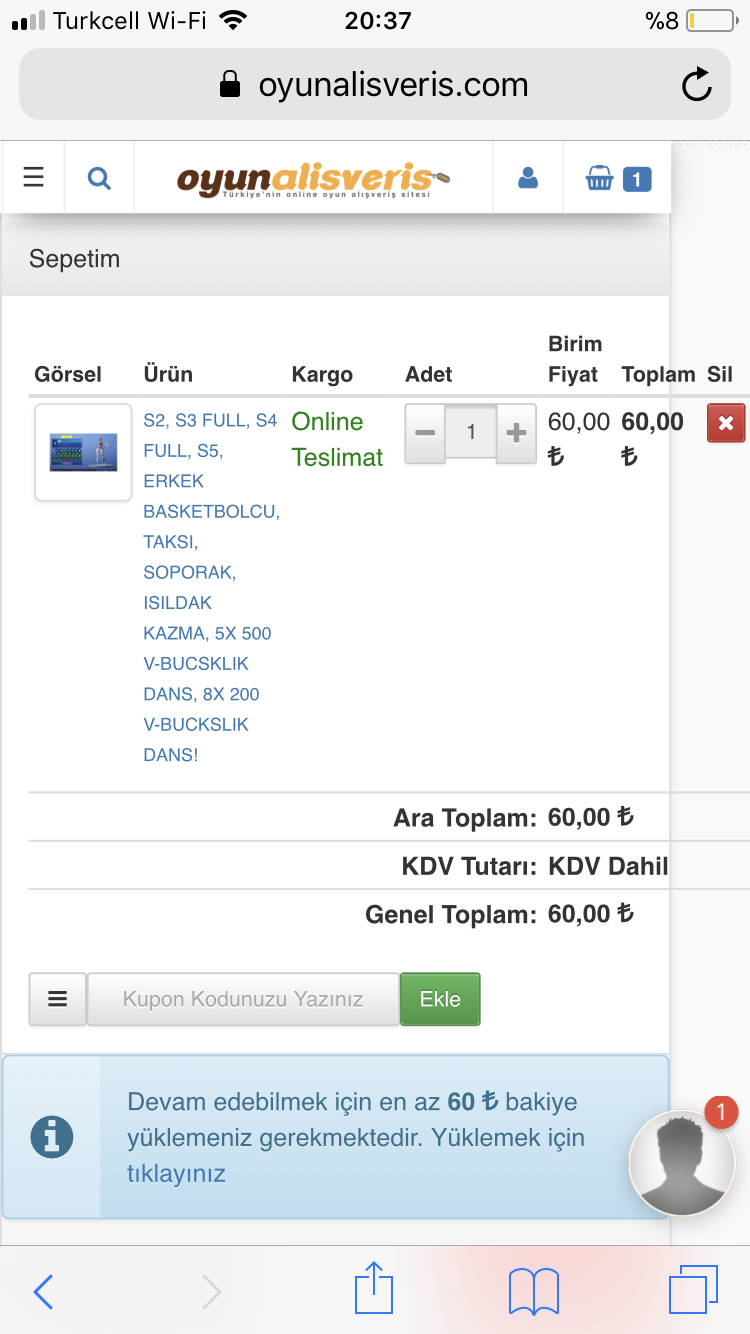750x1334 pixels.
Task: Focus the quantity number field
Action: click(x=471, y=433)
